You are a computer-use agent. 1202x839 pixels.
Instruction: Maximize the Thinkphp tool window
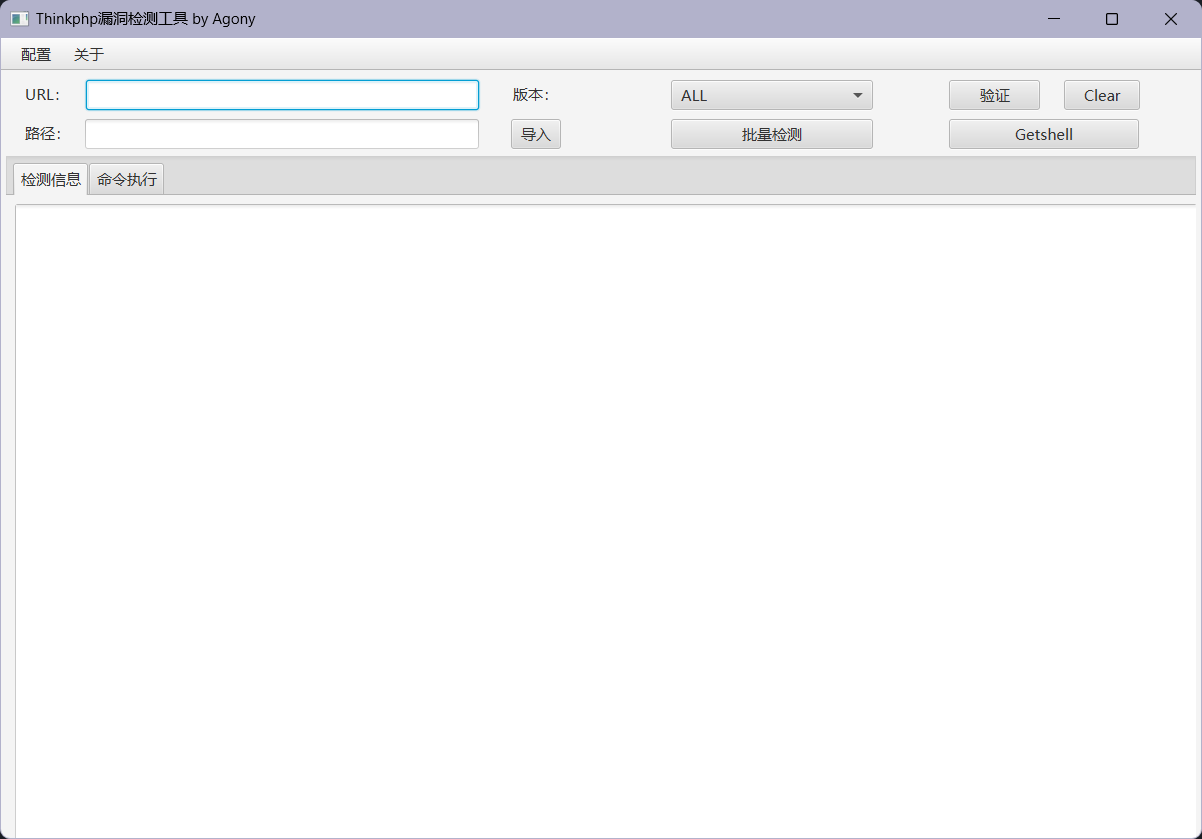[1112, 19]
